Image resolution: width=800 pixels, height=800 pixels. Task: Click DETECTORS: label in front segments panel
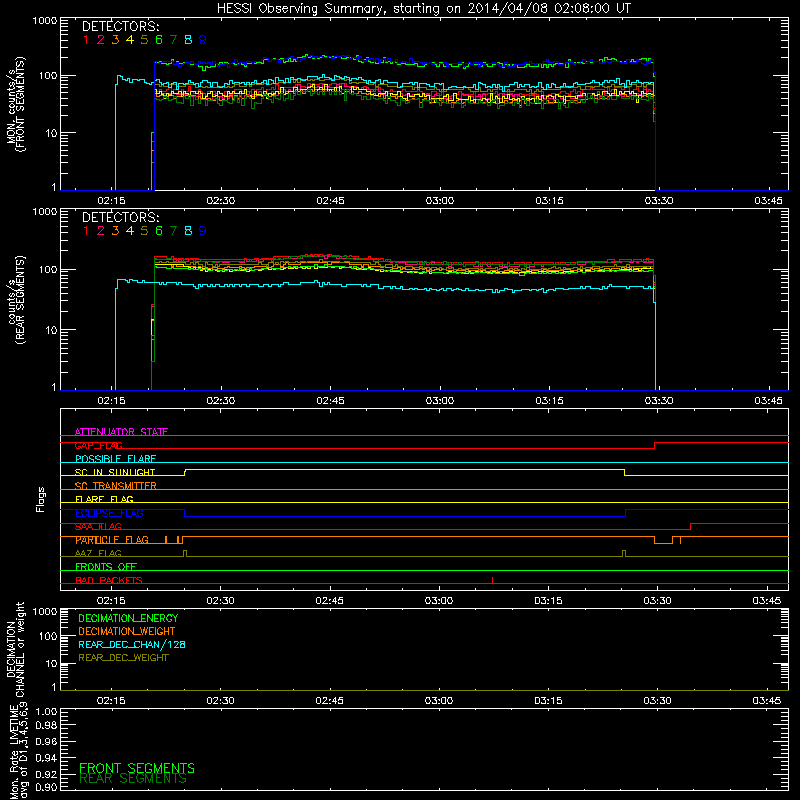click(x=120, y=26)
